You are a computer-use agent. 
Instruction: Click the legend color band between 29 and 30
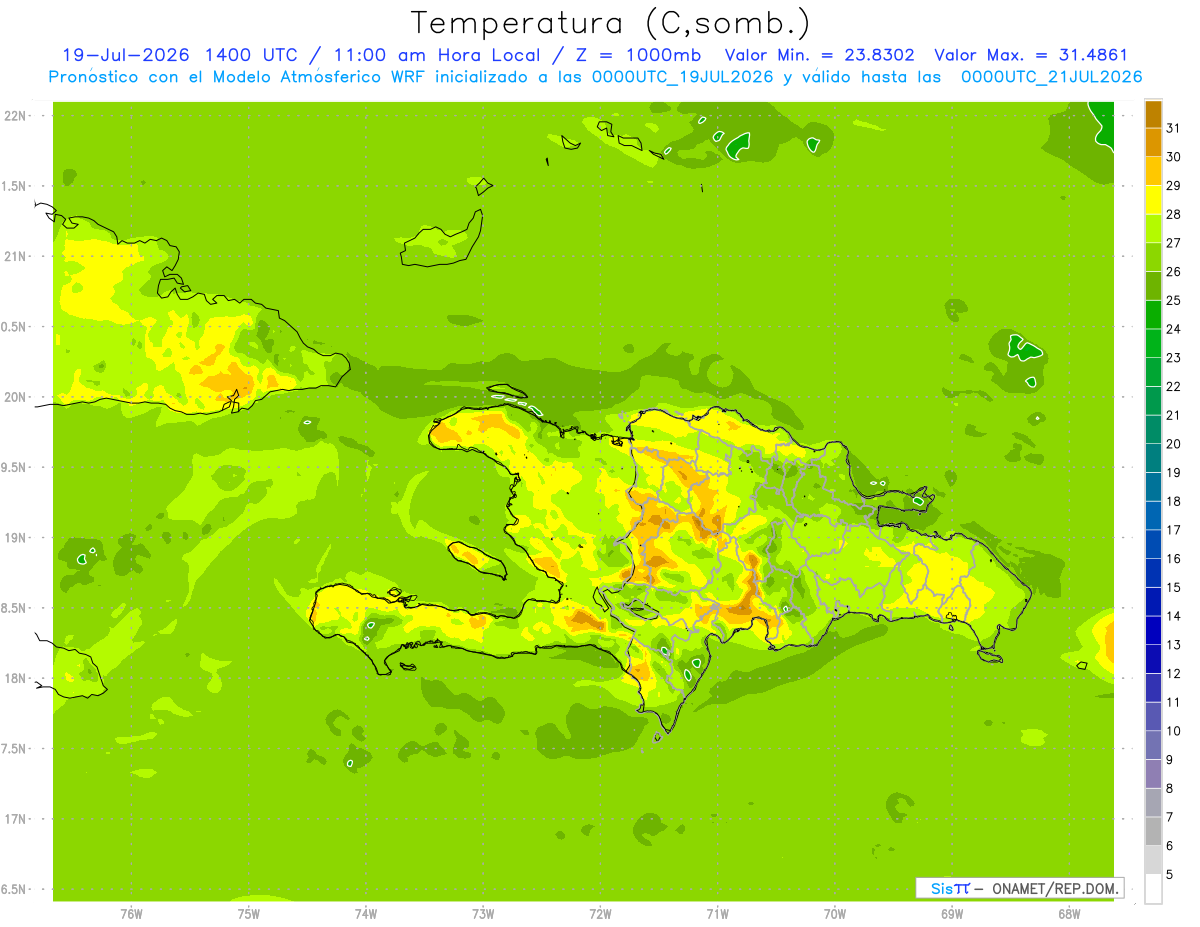pos(1153,171)
